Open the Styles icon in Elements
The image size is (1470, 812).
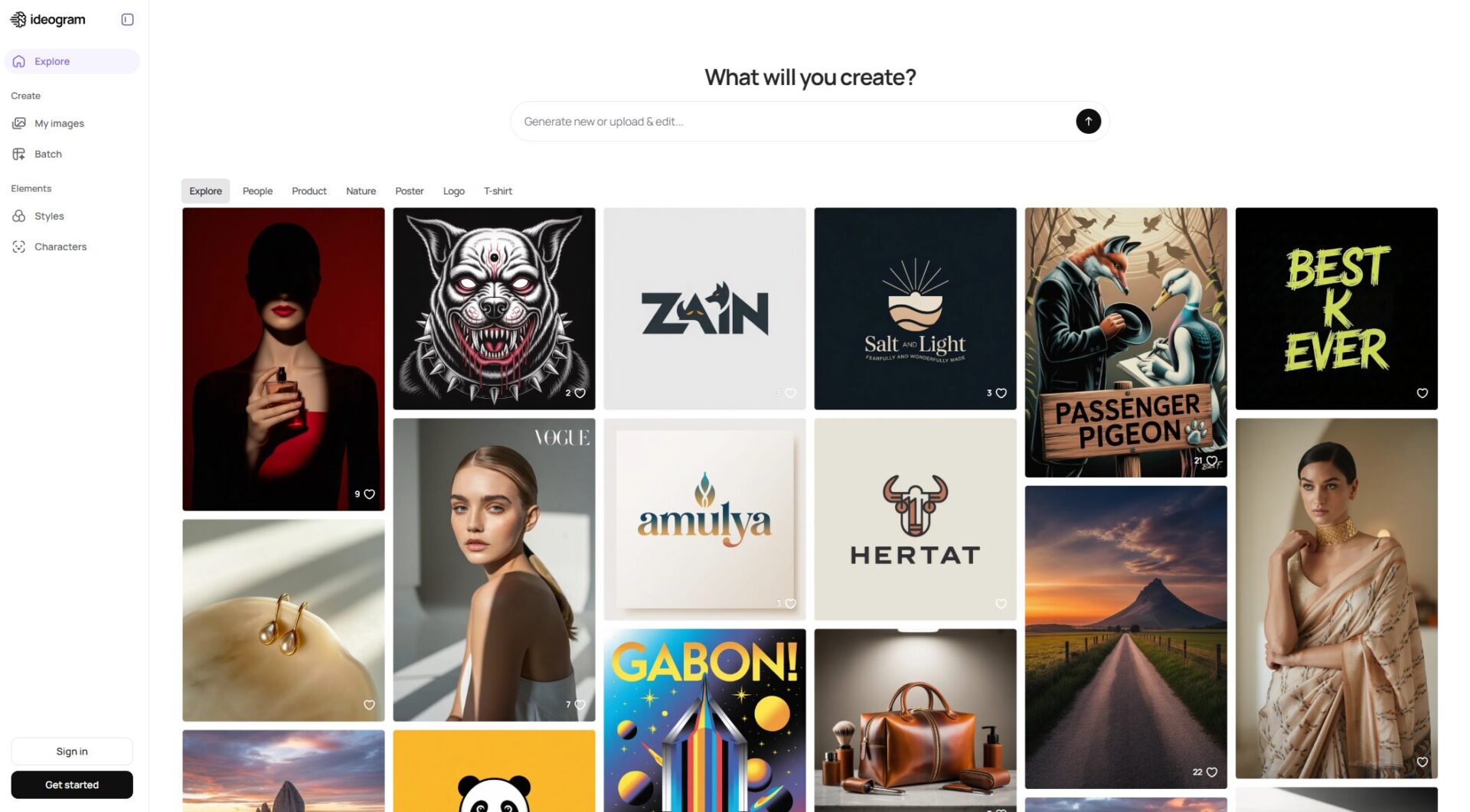19,216
